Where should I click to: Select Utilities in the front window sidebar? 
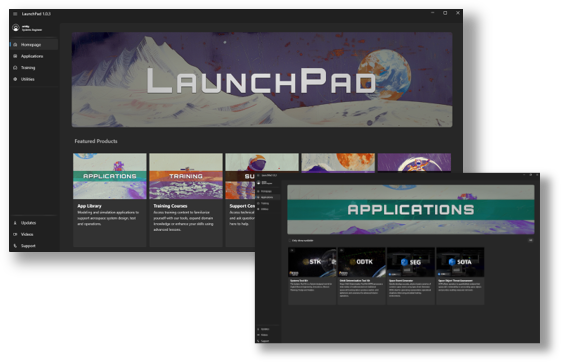tap(268, 209)
